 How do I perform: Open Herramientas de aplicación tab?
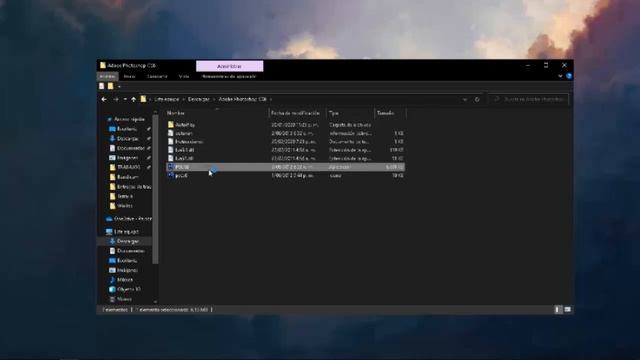[229, 76]
